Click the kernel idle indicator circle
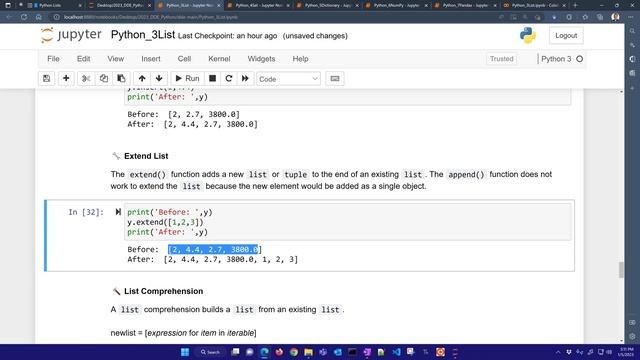 tap(580, 59)
